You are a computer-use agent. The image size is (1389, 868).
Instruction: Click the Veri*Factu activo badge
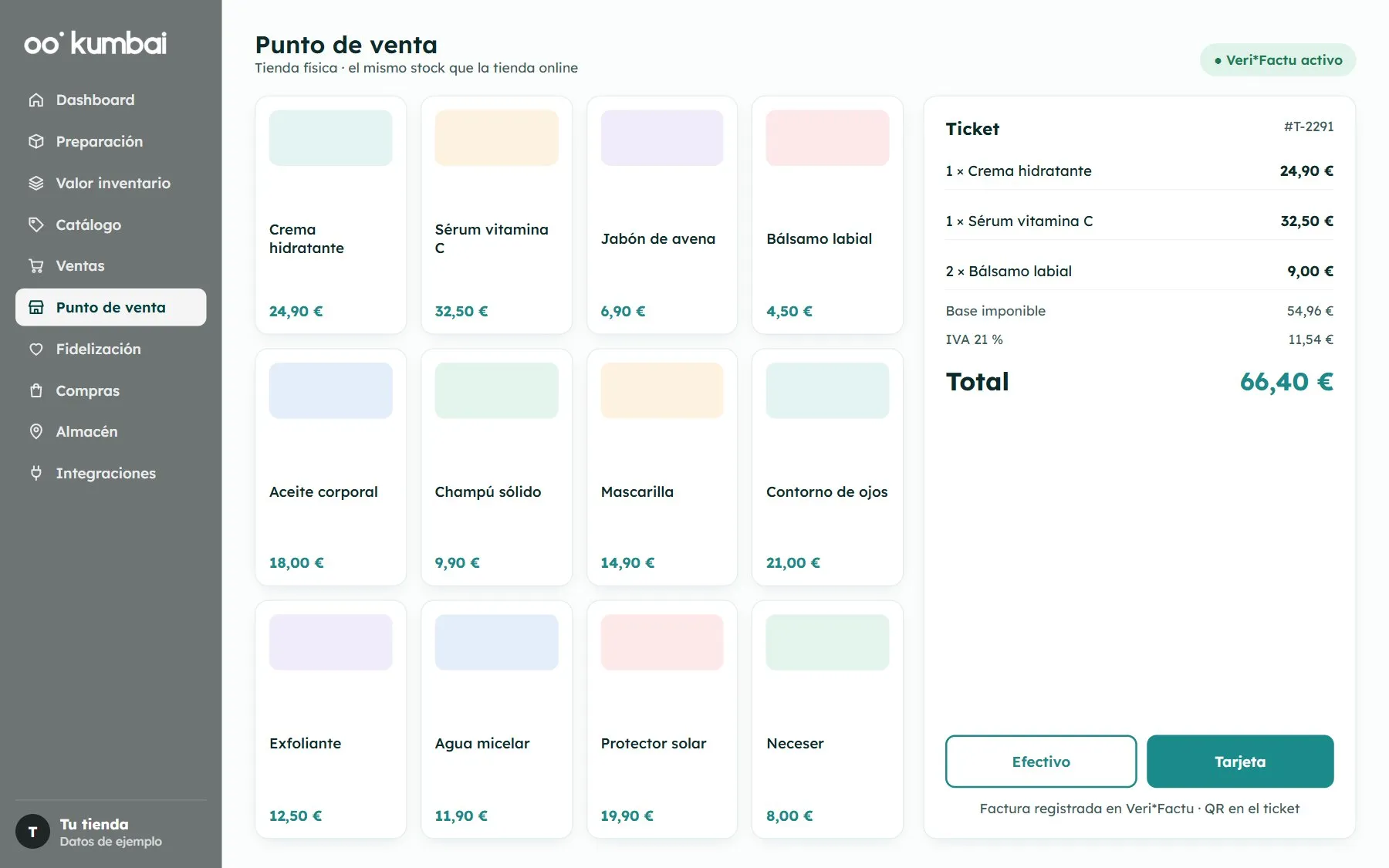[x=1278, y=60]
